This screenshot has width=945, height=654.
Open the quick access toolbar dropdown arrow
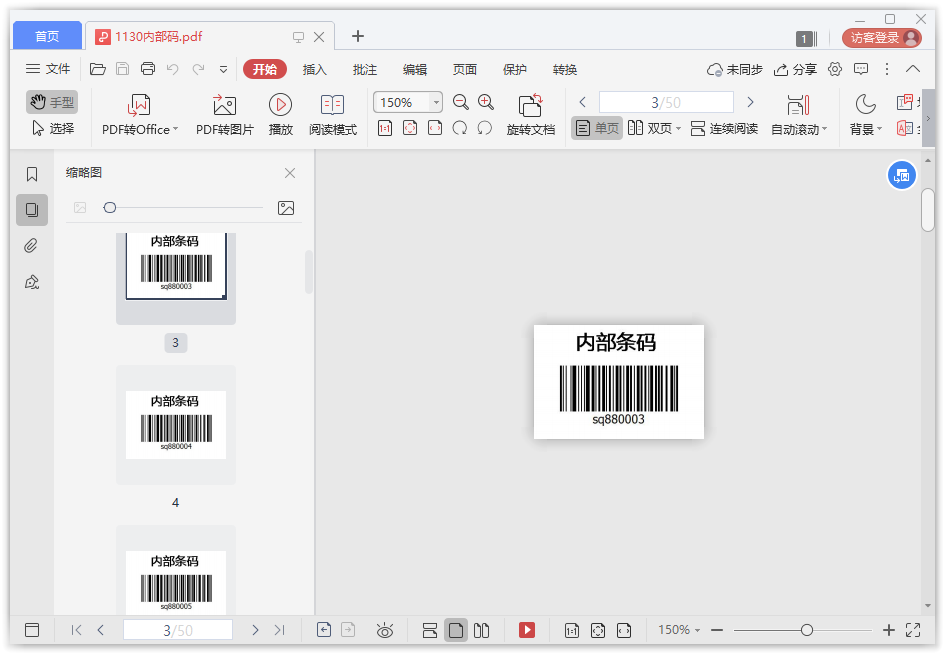[x=224, y=69]
